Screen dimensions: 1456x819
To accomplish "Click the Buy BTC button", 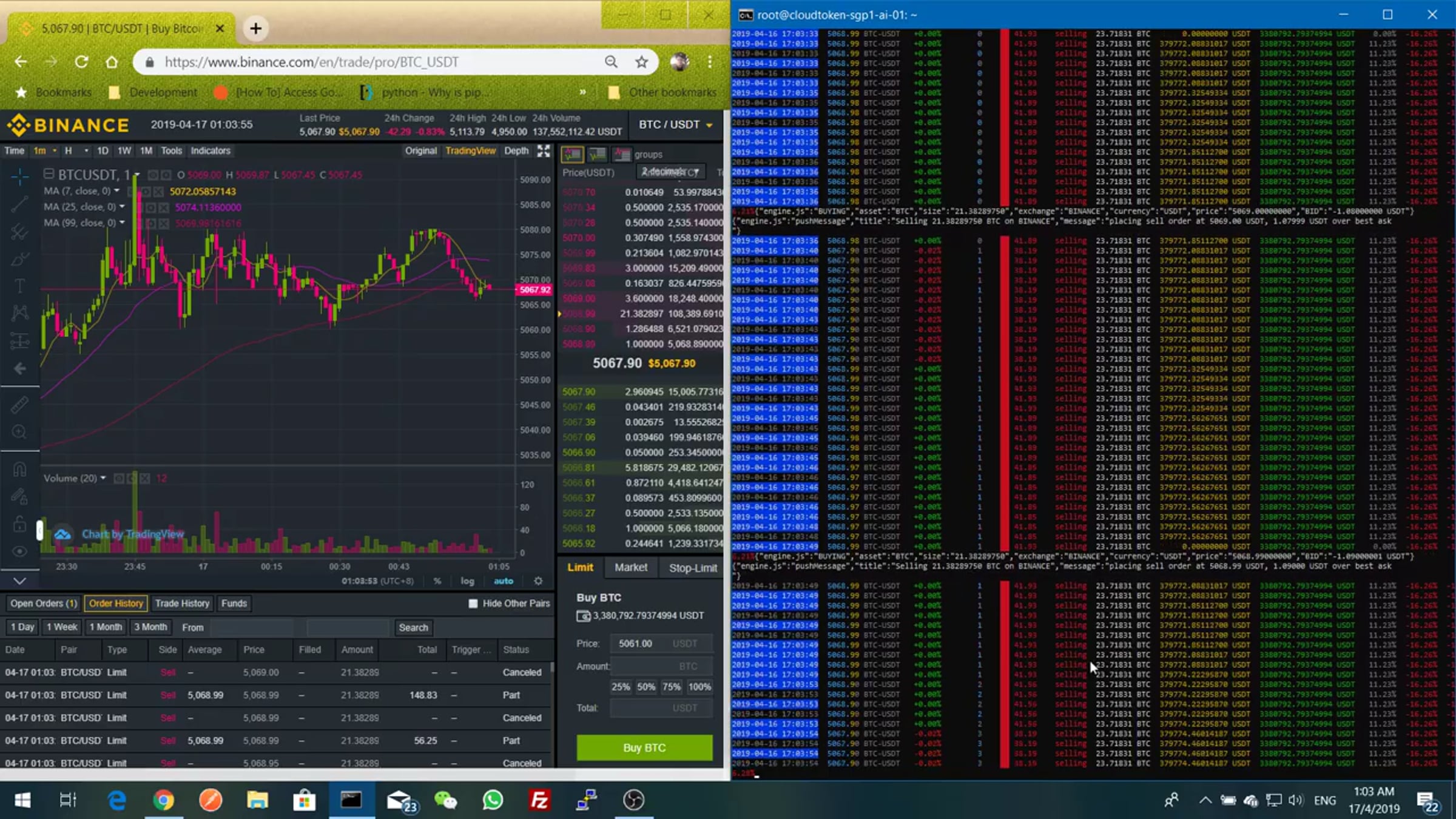I will click(x=644, y=747).
